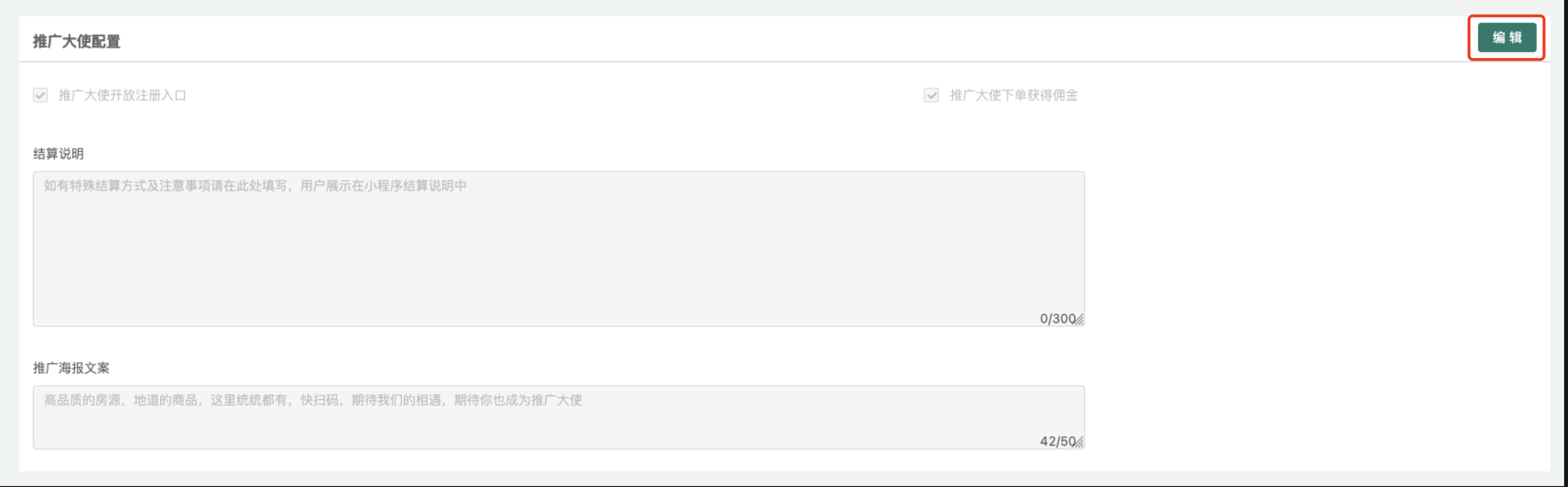Click the header divider below 推广大使配置

[x=784, y=61]
